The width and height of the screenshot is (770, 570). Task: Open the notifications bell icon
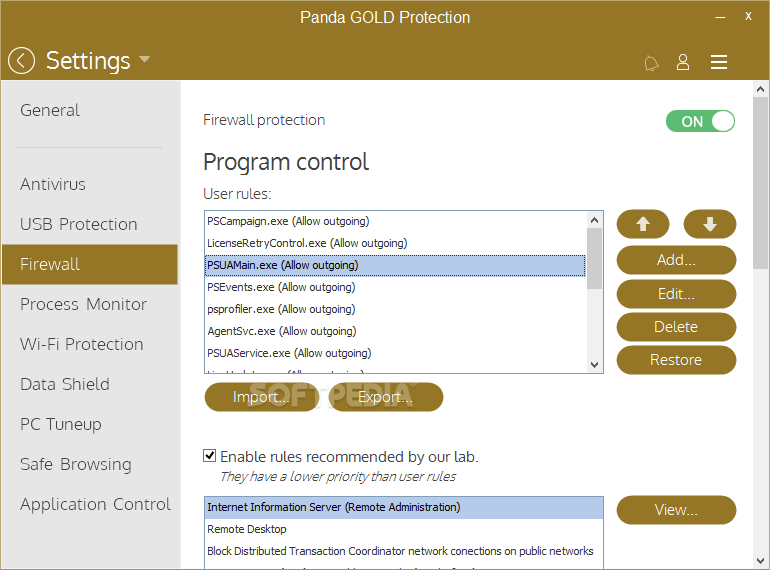tap(651, 63)
